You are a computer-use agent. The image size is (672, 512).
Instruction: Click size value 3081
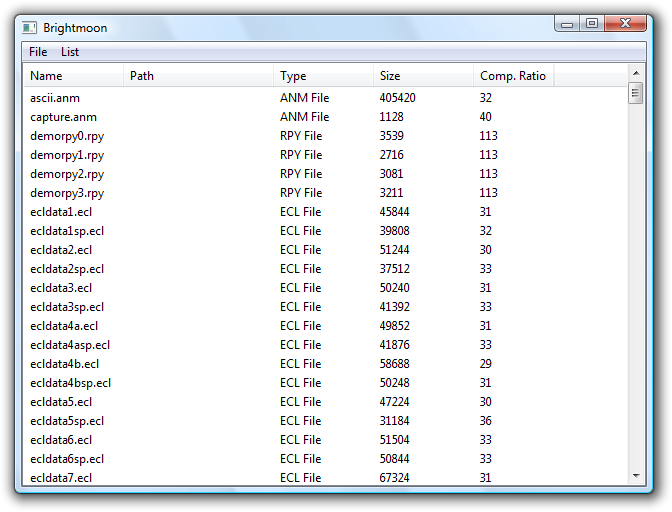(x=391, y=174)
